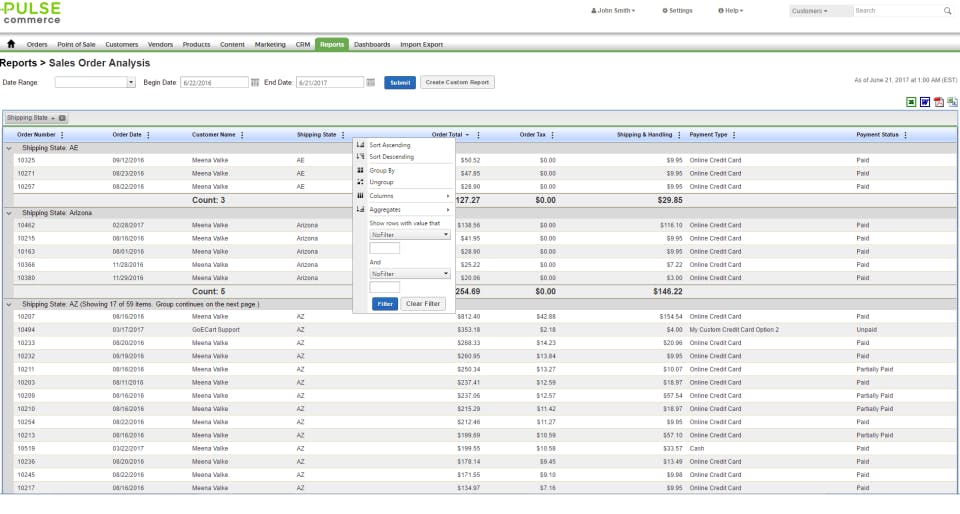Open the Order Number column options menu

point(62,135)
